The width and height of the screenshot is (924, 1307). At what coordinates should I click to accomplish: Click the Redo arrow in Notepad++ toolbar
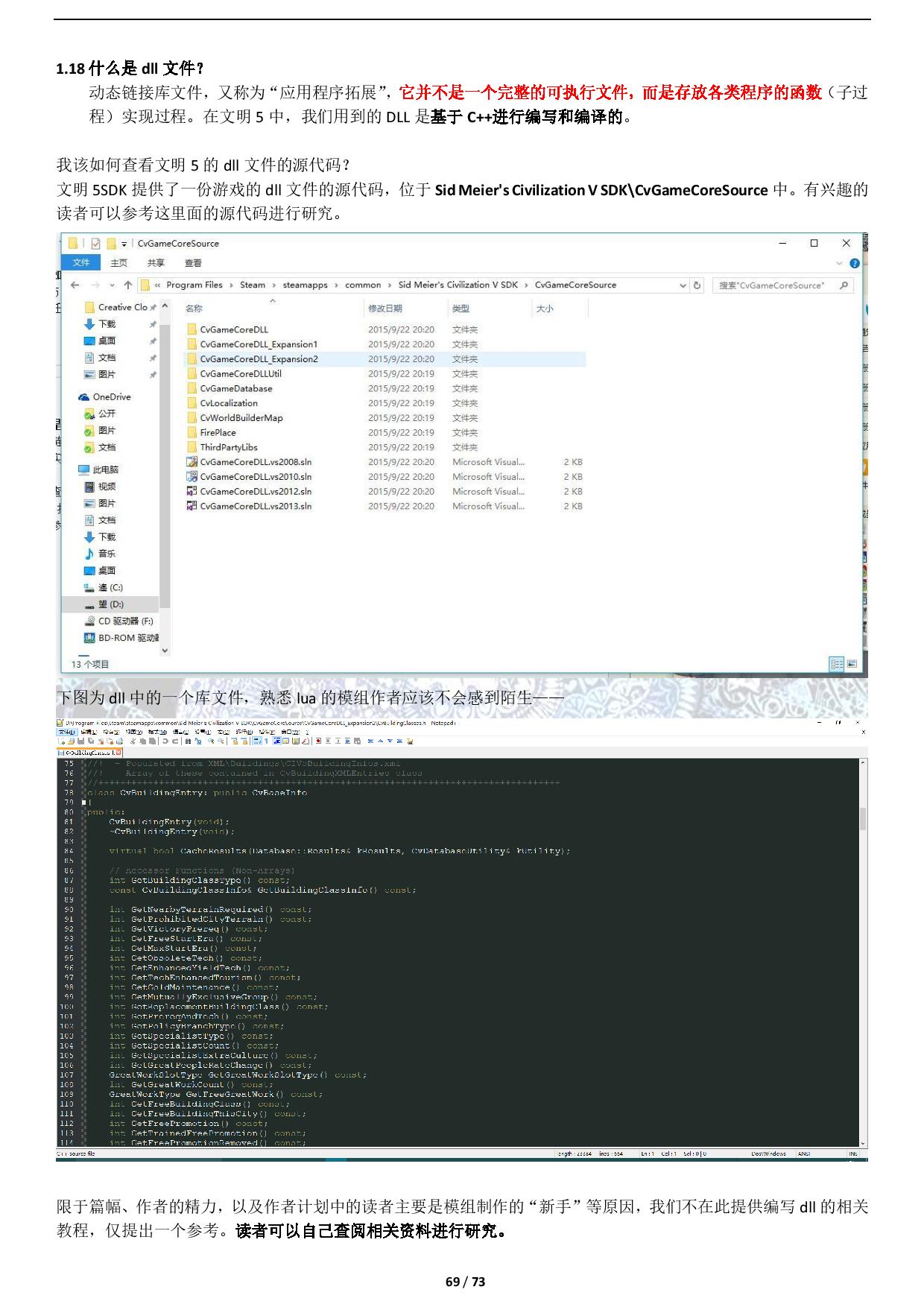pyautogui.click(x=175, y=741)
